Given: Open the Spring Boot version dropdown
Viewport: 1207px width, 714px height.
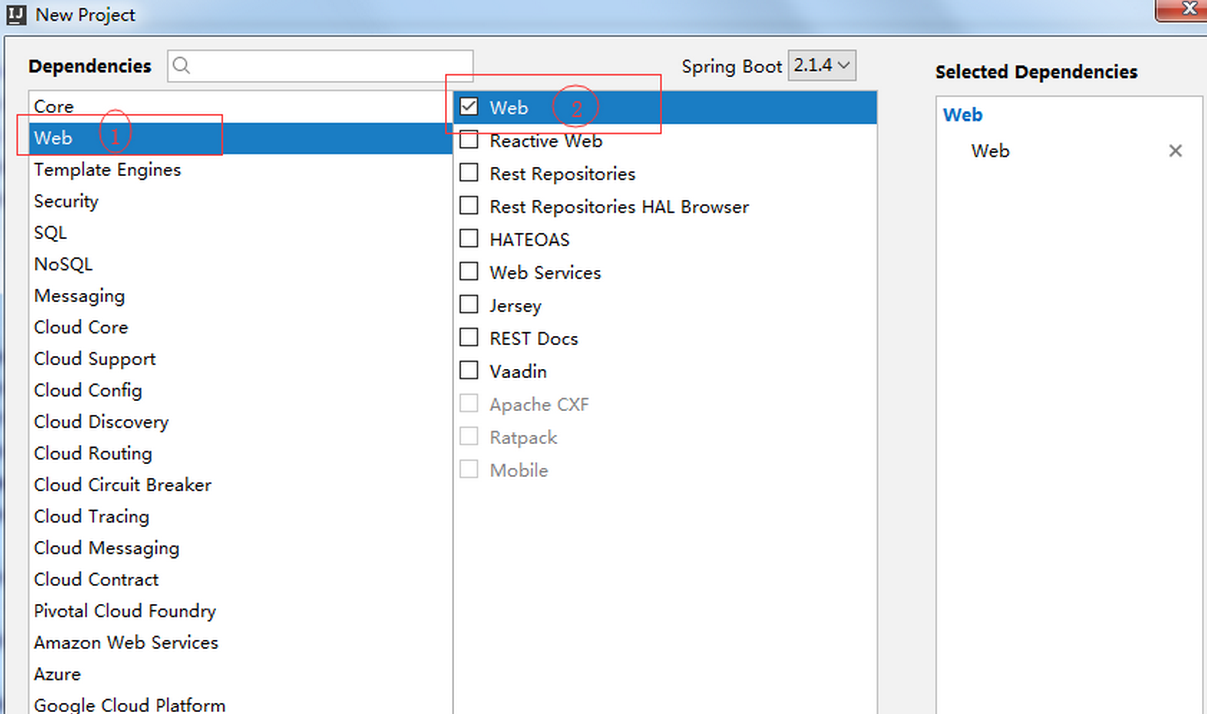Looking at the screenshot, I should 822,66.
